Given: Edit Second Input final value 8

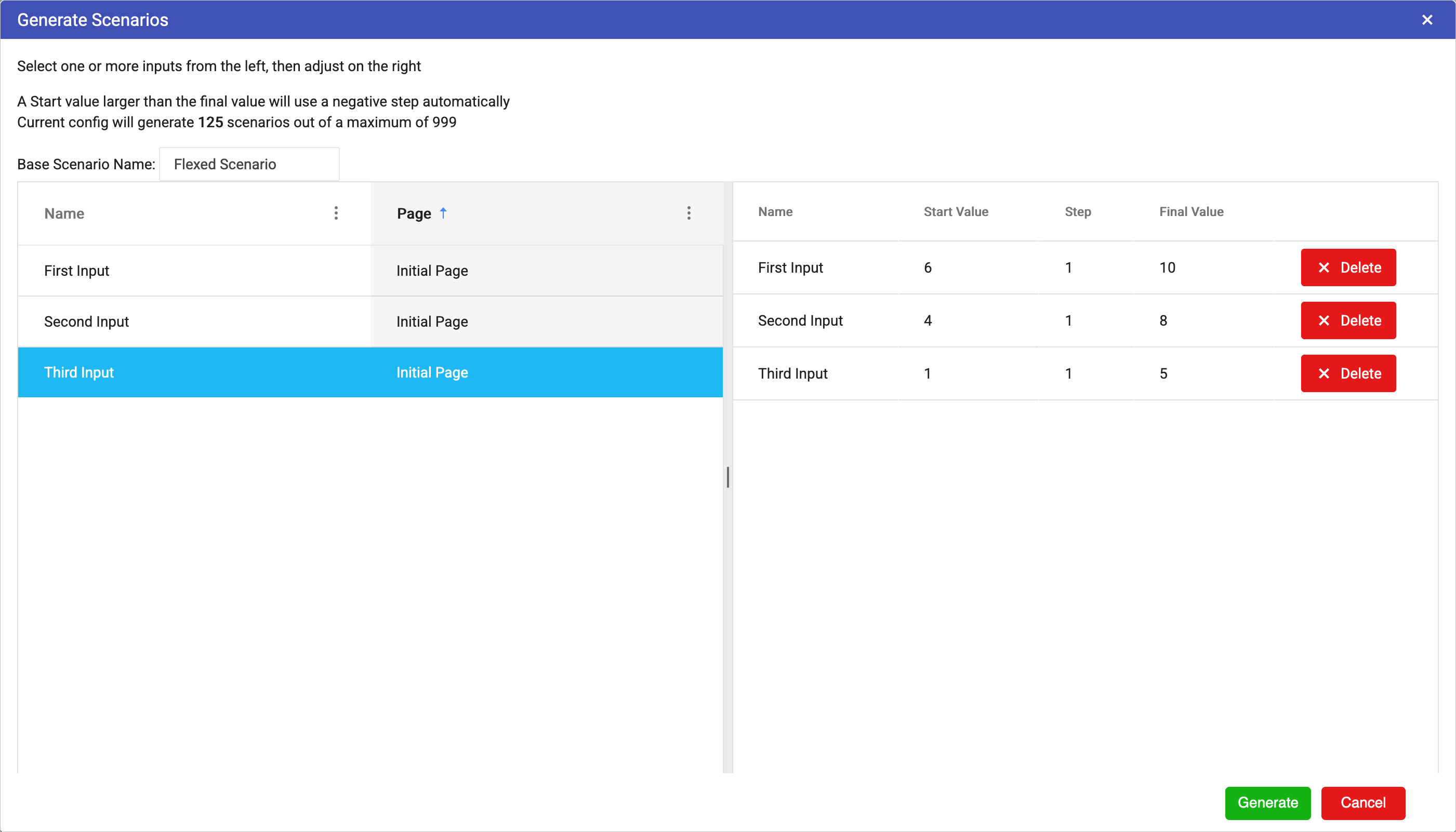Looking at the screenshot, I should coord(1163,320).
